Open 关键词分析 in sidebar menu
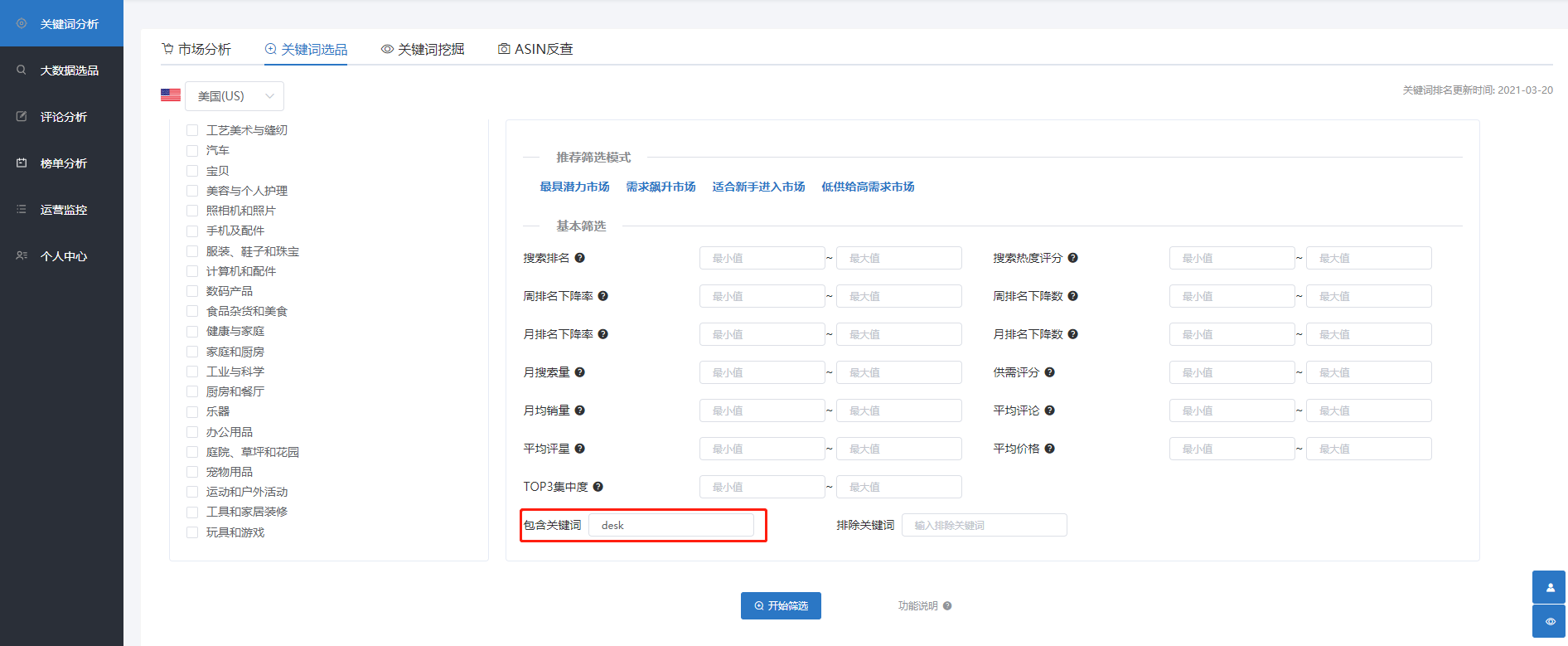This screenshot has height=646, width=1568. point(61,23)
